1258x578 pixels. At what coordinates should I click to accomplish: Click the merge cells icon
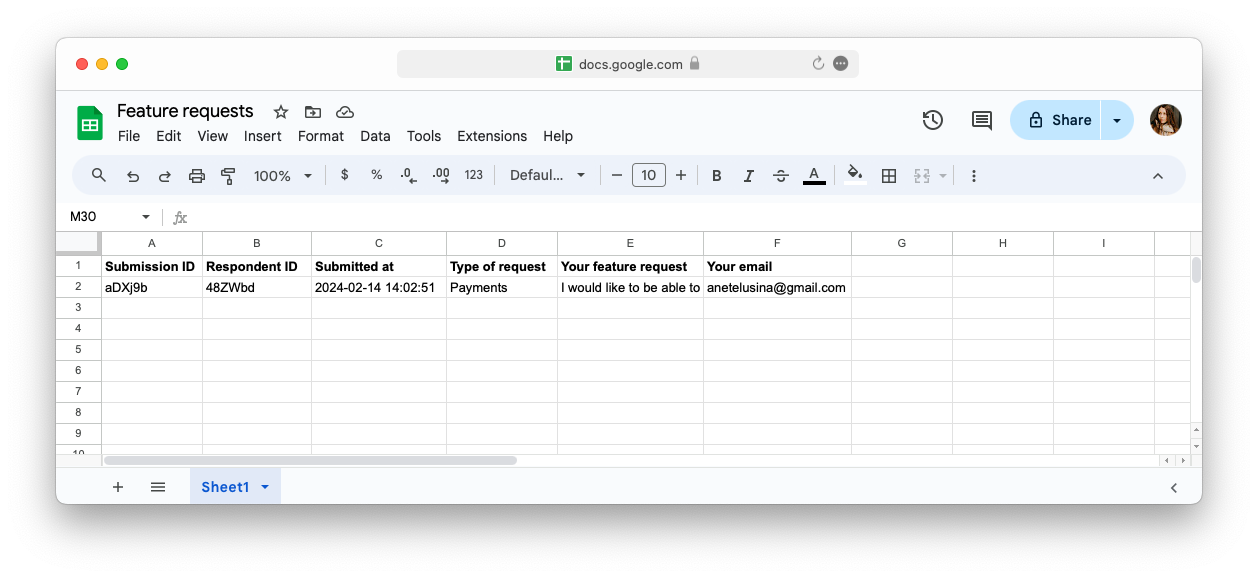pyautogui.click(x=922, y=176)
